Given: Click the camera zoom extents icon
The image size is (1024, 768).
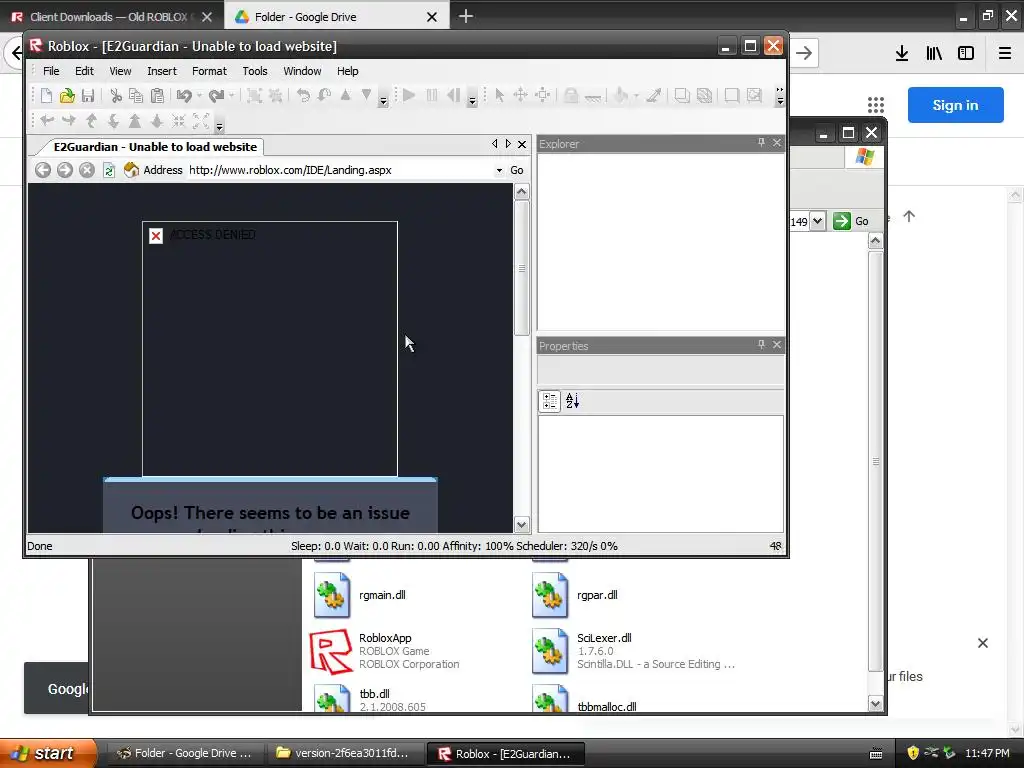Looking at the screenshot, I should pos(200,120).
